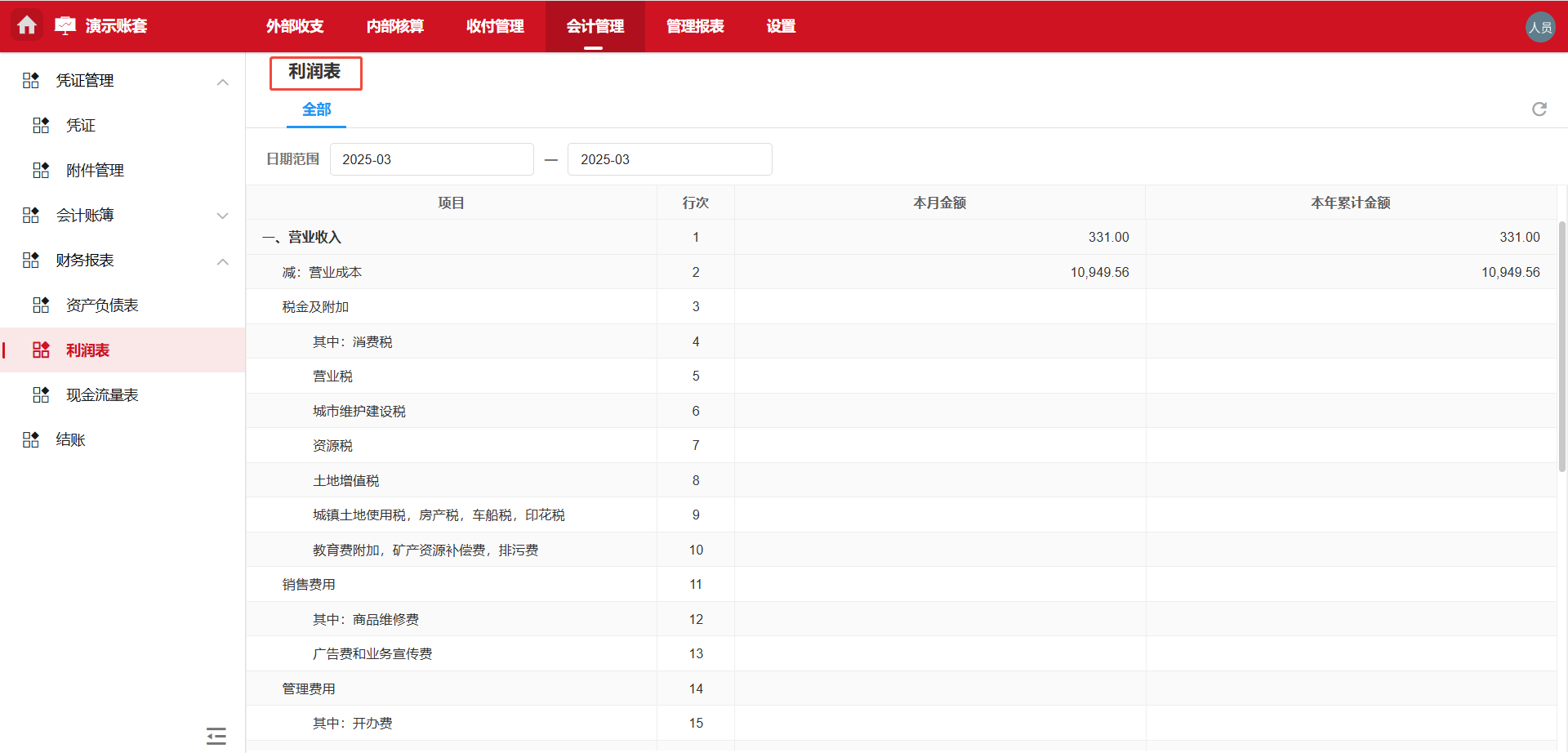Click the vertical scrollbar of the table
Image resolution: width=1568 pixels, height=753 pixels.
1561,345
